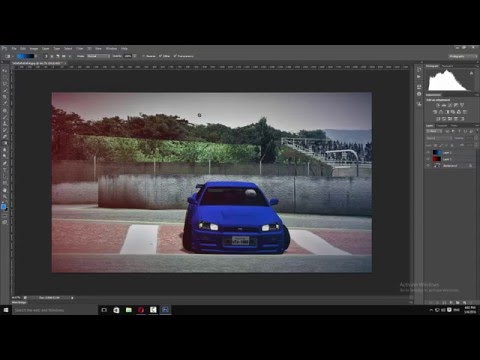This screenshot has height=360, width=480.
Task: Toggle lock transparent pixels
Action: click(x=436, y=145)
